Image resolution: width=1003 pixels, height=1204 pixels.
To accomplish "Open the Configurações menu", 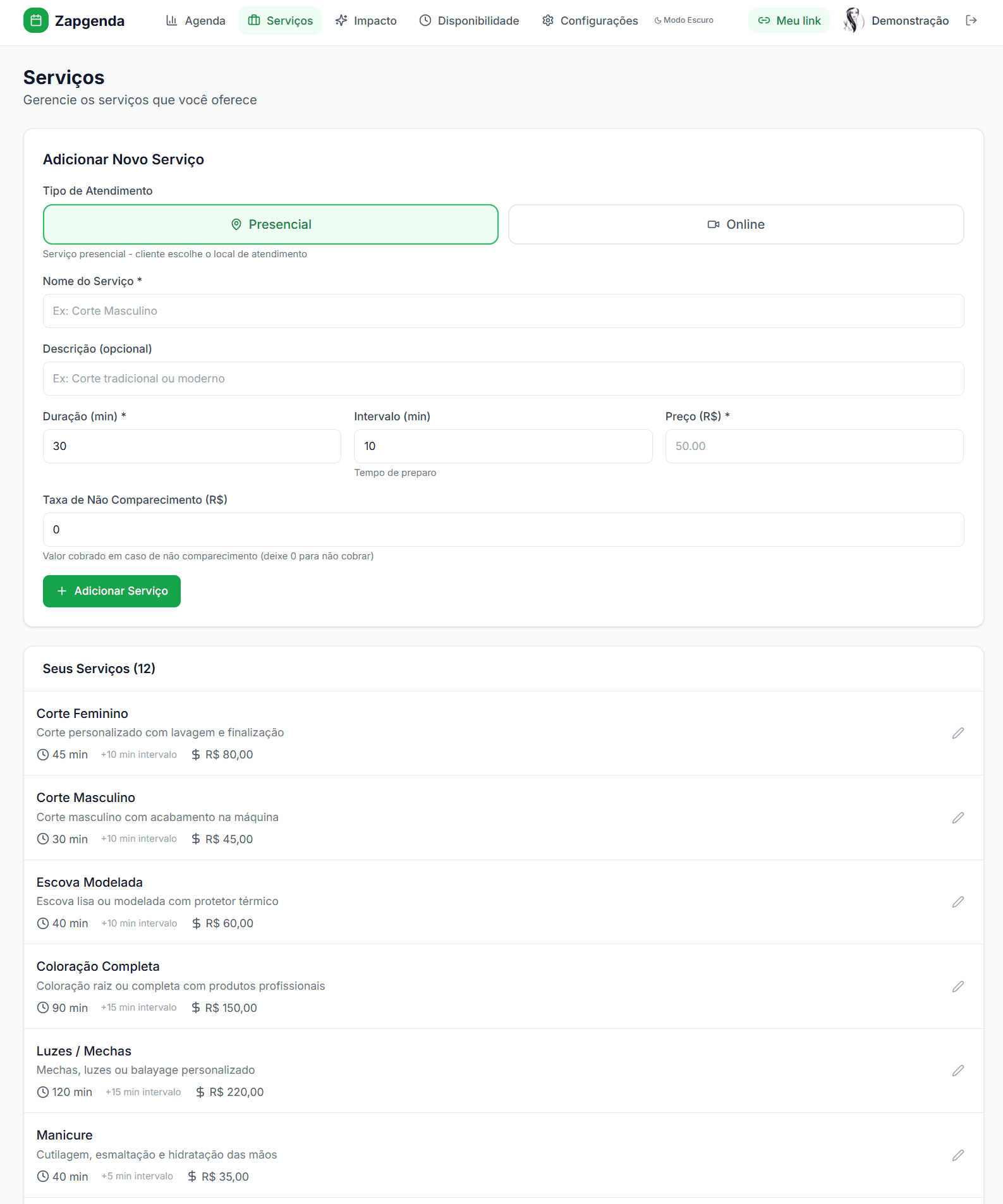I will click(x=590, y=20).
